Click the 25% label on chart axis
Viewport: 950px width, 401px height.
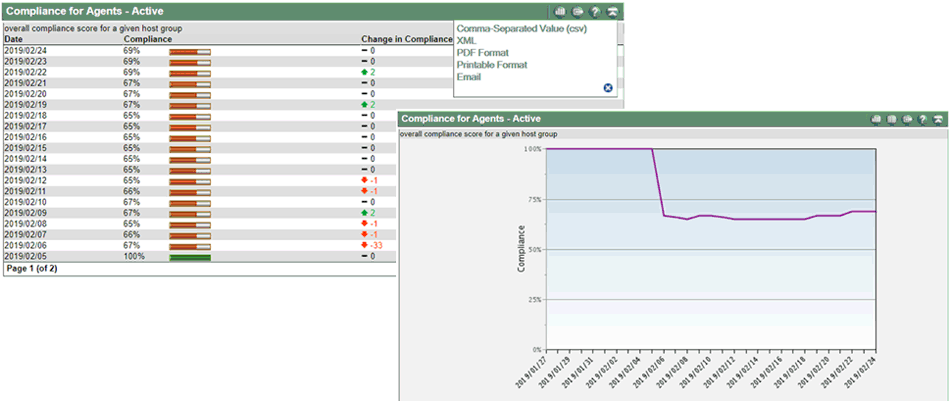coord(534,300)
